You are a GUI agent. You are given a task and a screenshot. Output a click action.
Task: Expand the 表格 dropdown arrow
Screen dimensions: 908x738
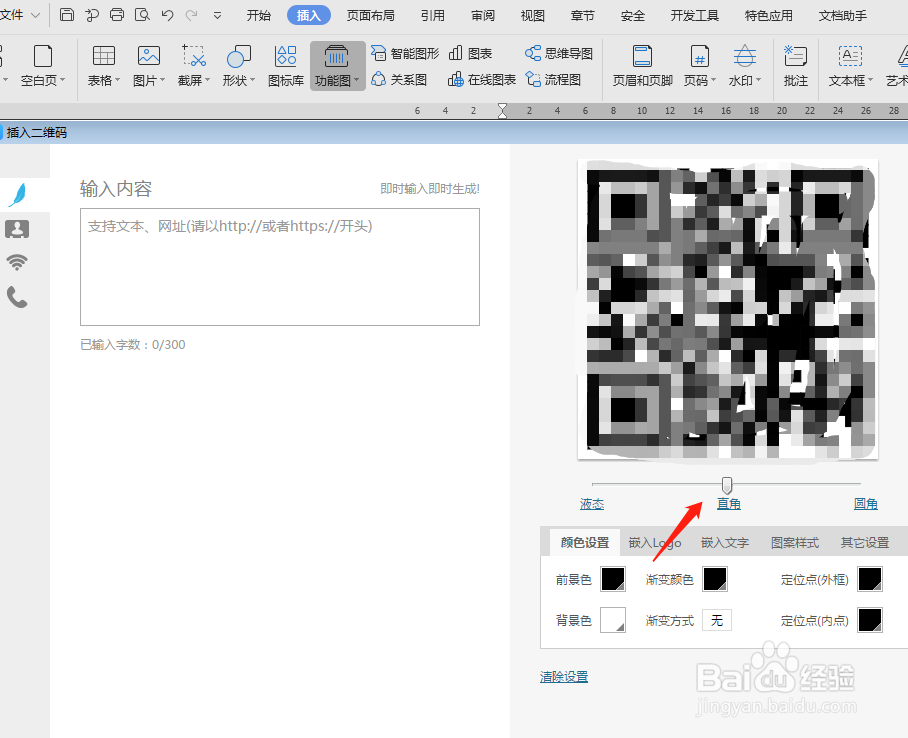[118, 81]
